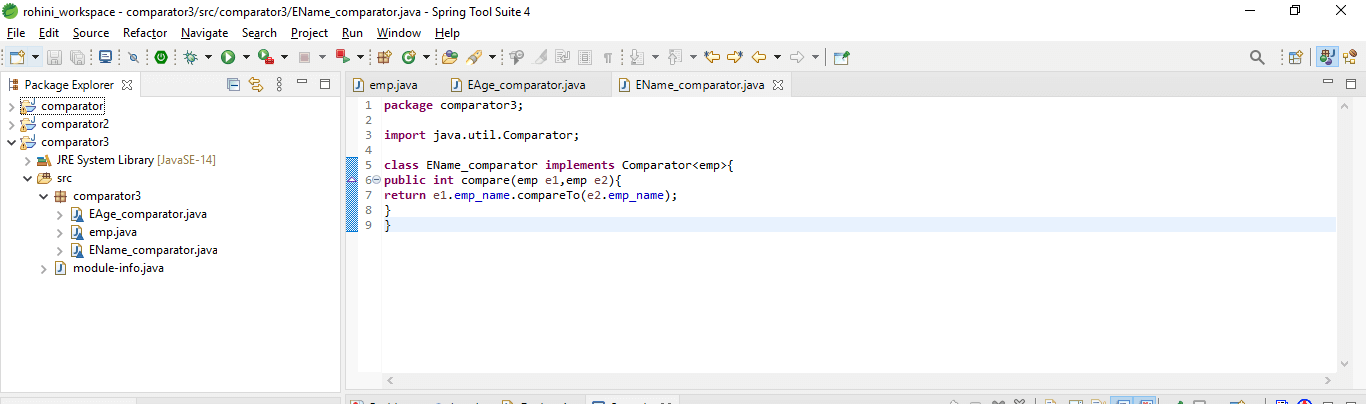The height and width of the screenshot is (404, 1366).
Task: Click the green Run button
Action: click(x=228, y=57)
